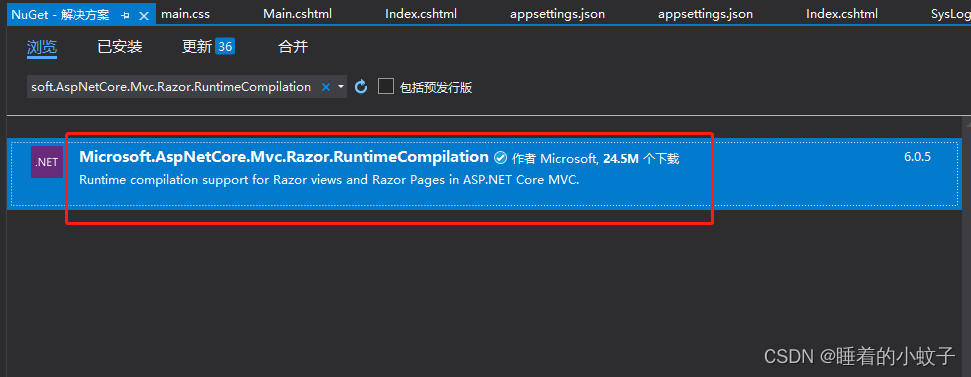Click the verified author checkmark badge

(500, 158)
